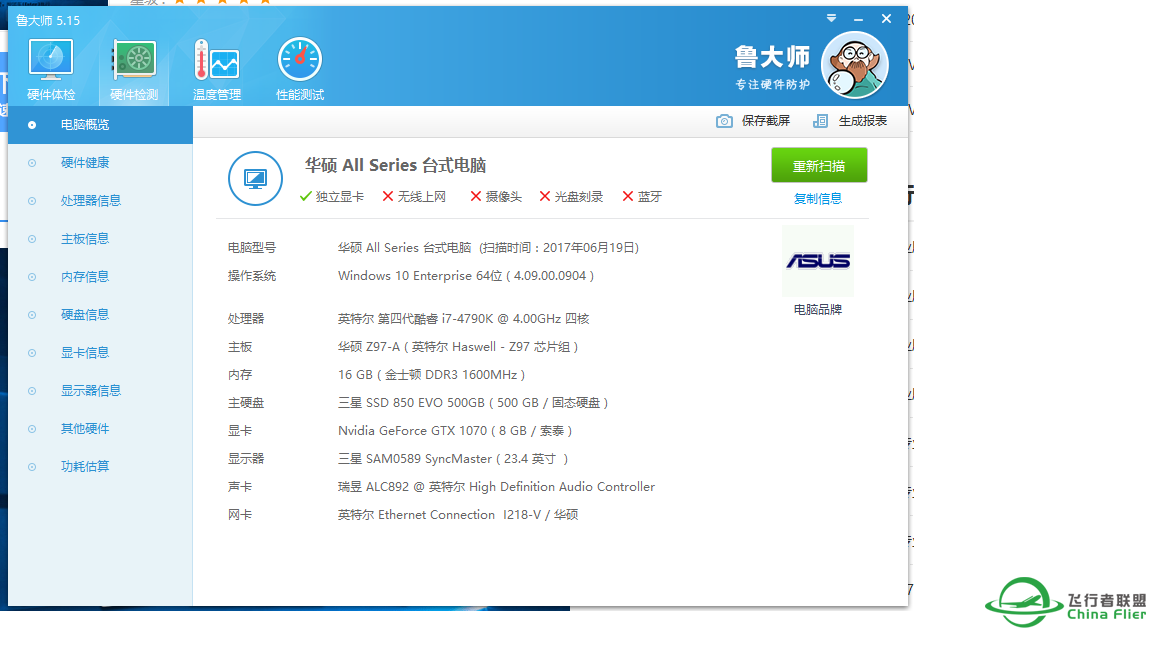
Task: Click the i7-4790K processor value
Action: click(x=464, y=319)
